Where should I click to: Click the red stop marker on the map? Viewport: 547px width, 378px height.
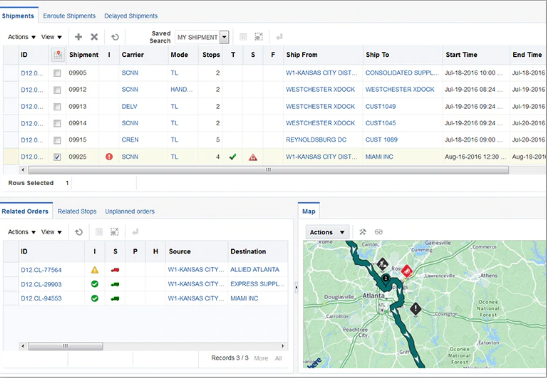(x=406, y=271)
